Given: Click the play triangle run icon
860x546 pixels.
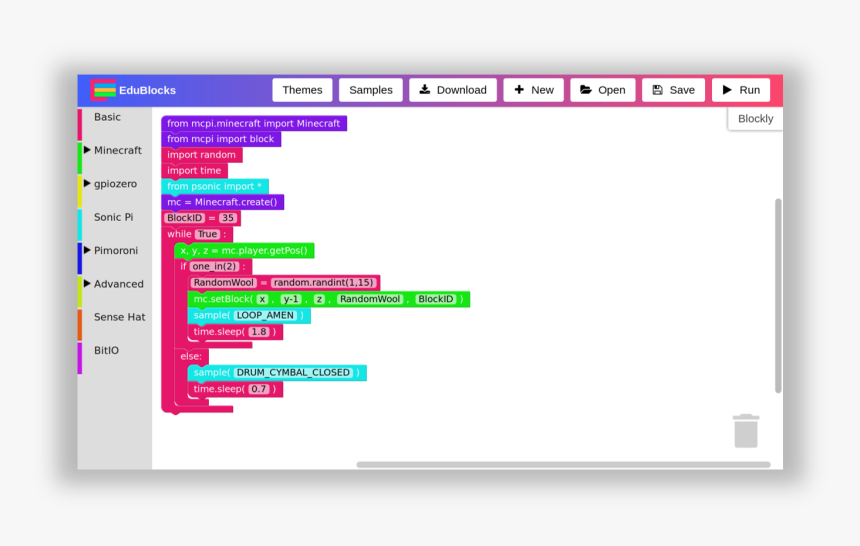Looking at the screenshot, I should pos(727,89).
